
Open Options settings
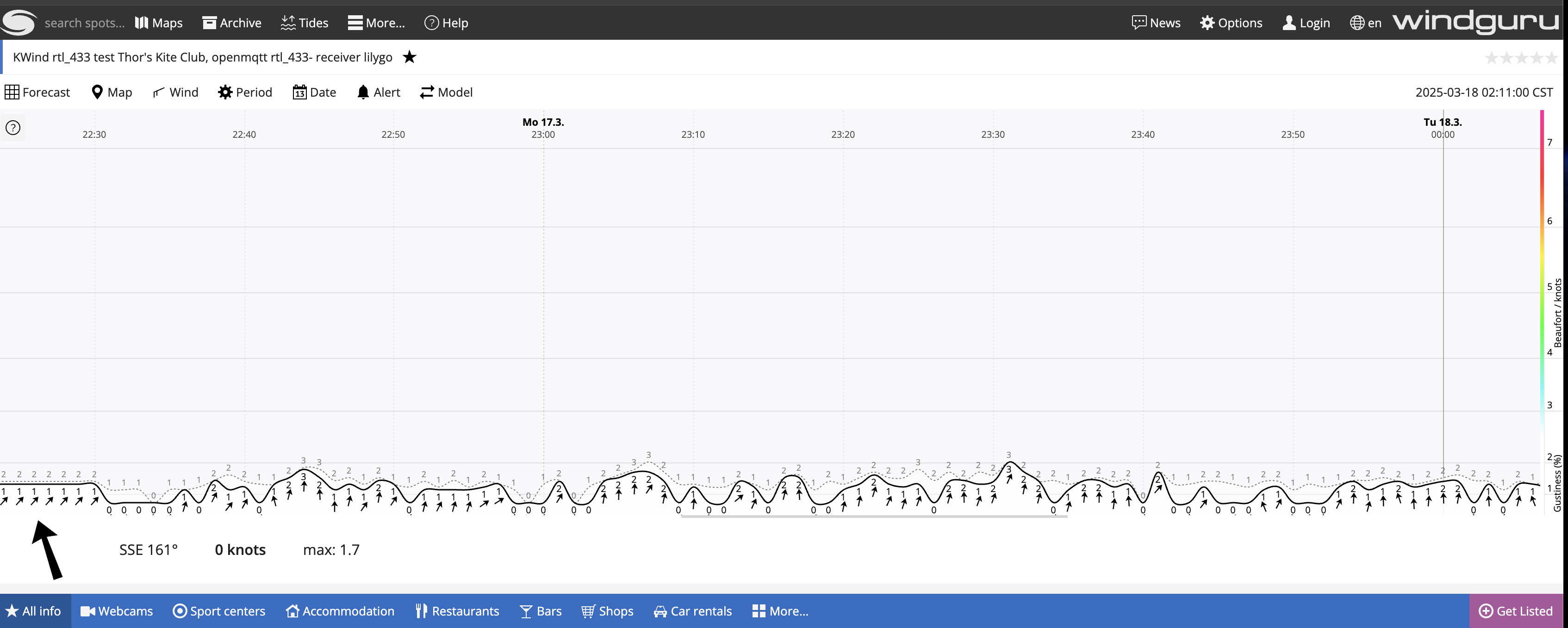tap(1231, 23)
